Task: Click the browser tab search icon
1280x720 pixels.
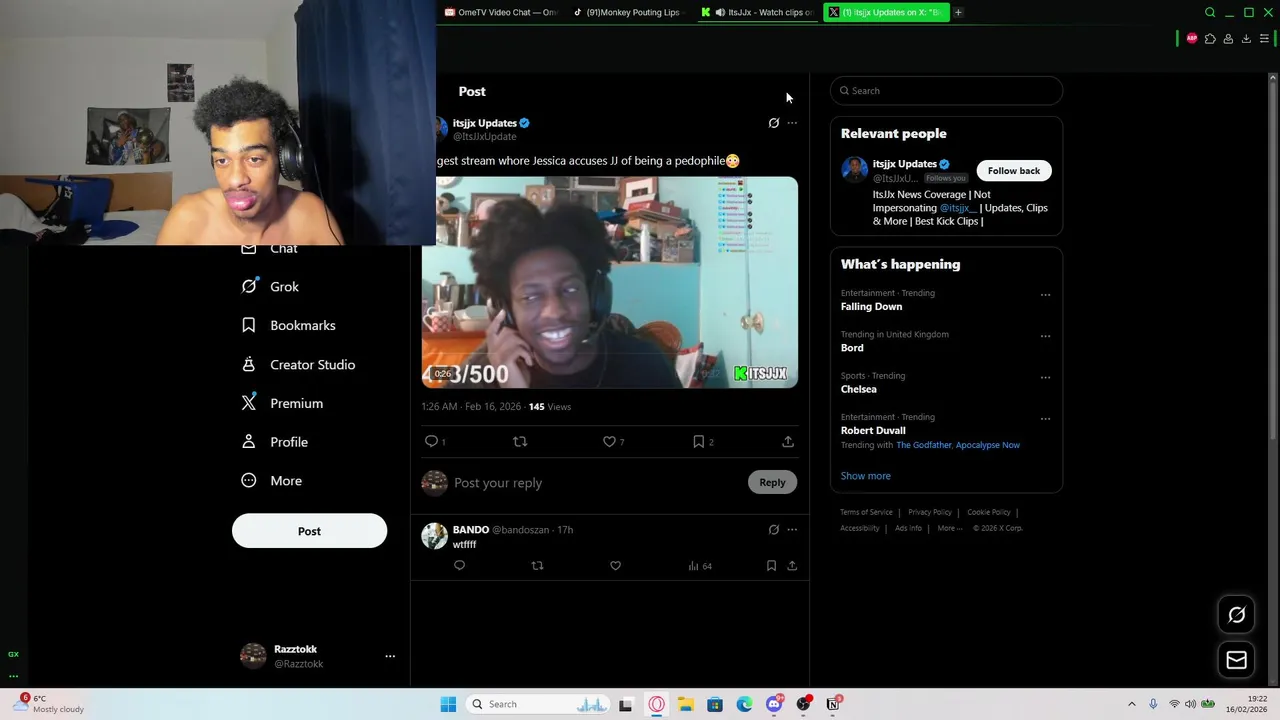Action: point(1210,12)
